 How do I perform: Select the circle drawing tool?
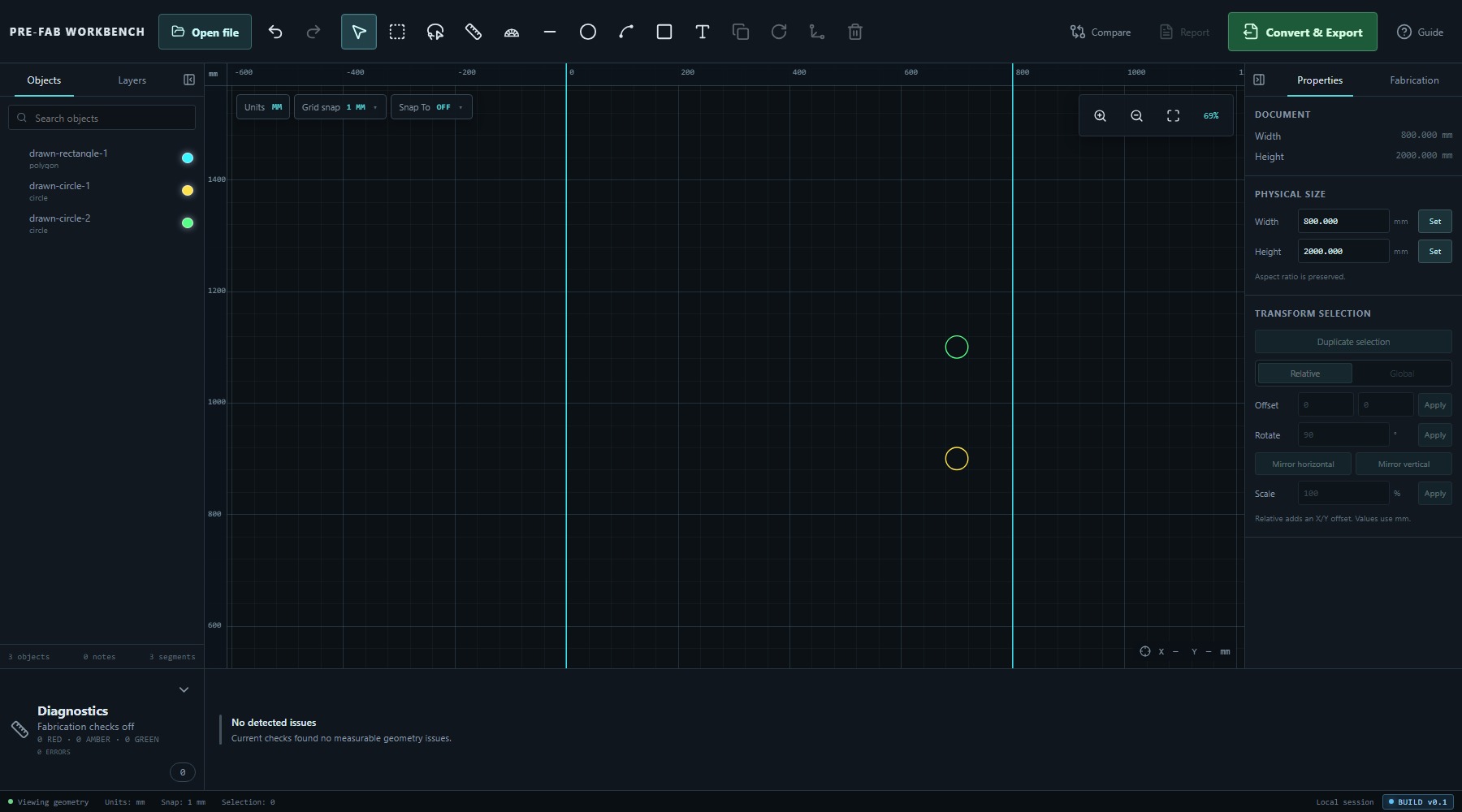(x=588, y=32)
